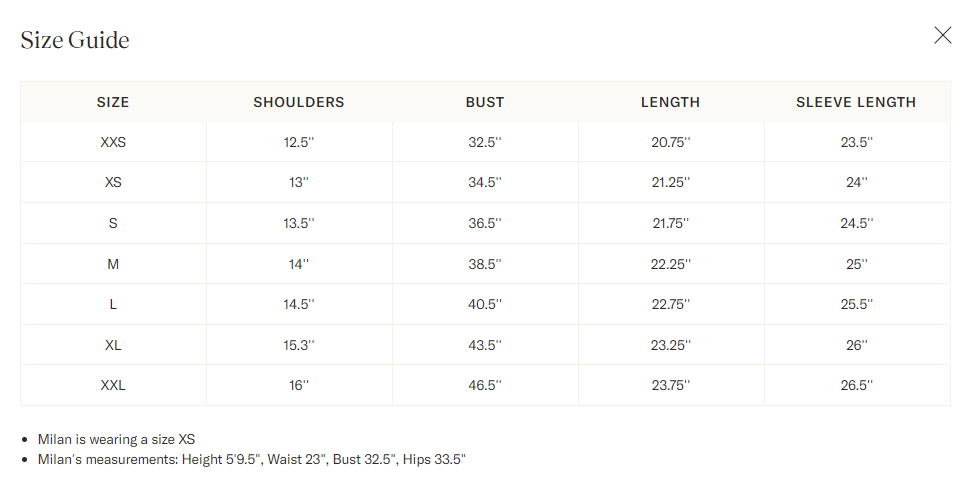
Task: Click the BUST column header
Action: 485,102
